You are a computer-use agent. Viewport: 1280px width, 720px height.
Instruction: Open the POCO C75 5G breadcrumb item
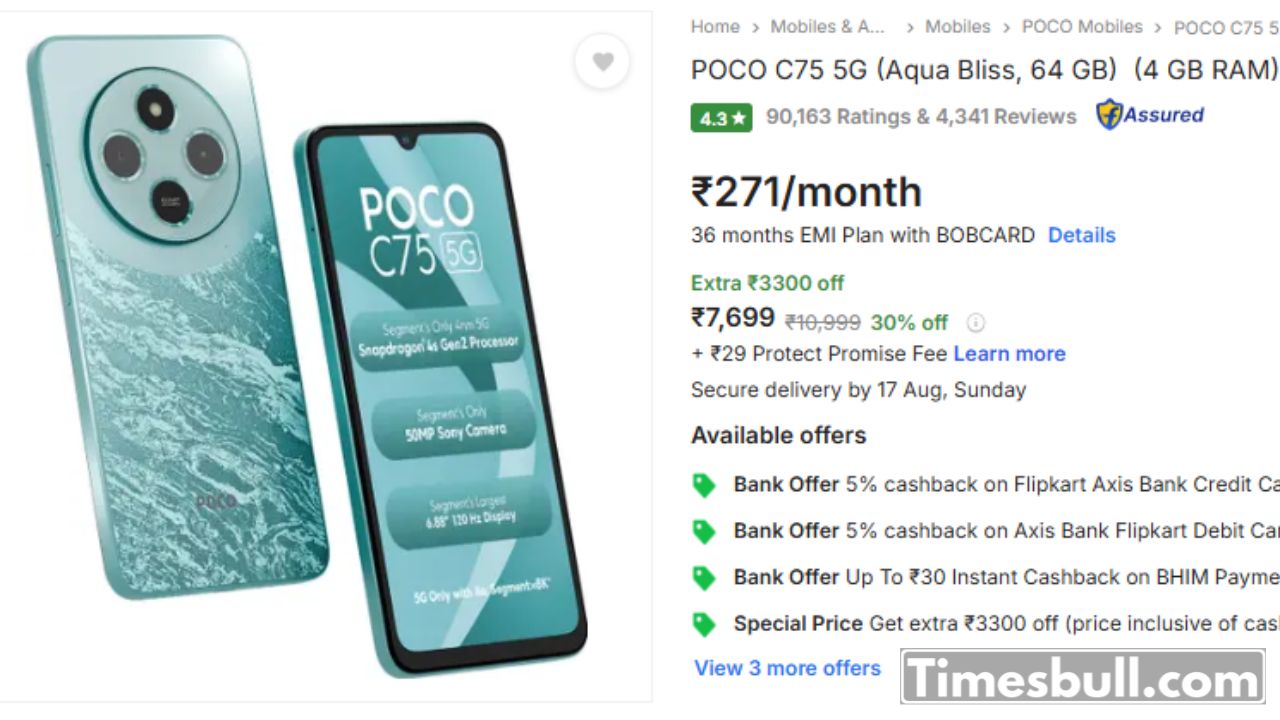1226,28
